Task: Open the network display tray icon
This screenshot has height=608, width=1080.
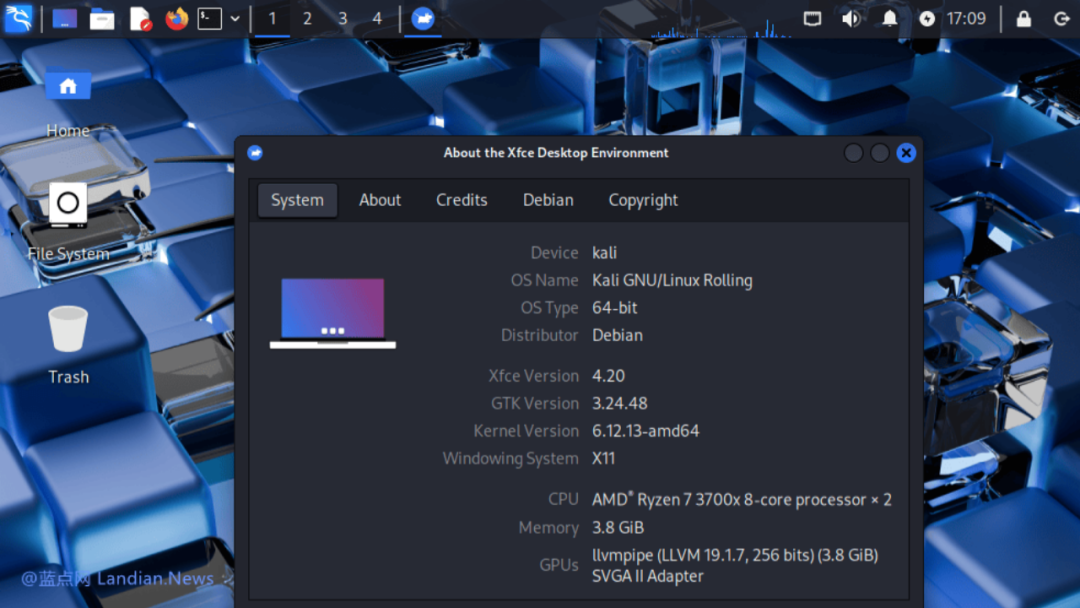Action: [812, 19]
